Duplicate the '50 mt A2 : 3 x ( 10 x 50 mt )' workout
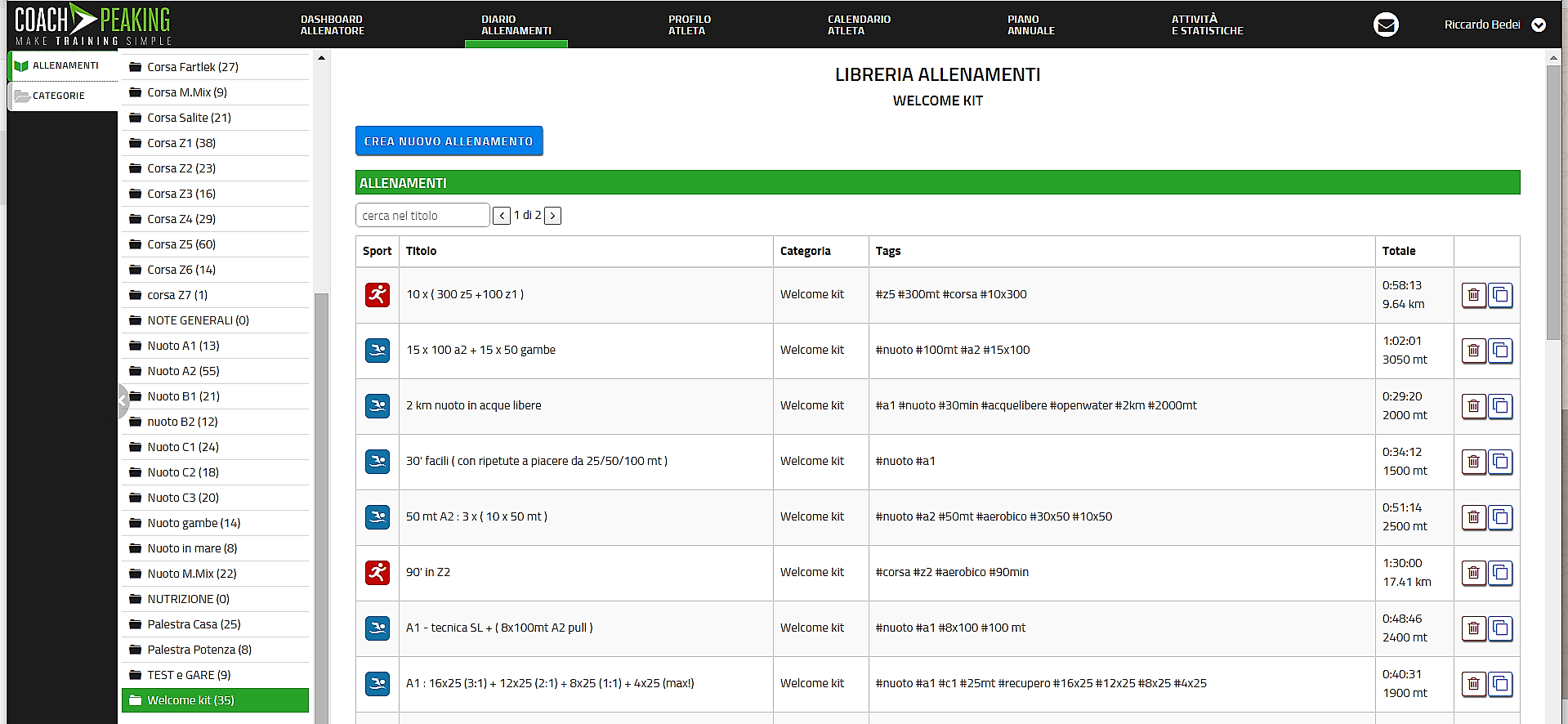This screenshot has width=1568, height=724. (1500, 517)
